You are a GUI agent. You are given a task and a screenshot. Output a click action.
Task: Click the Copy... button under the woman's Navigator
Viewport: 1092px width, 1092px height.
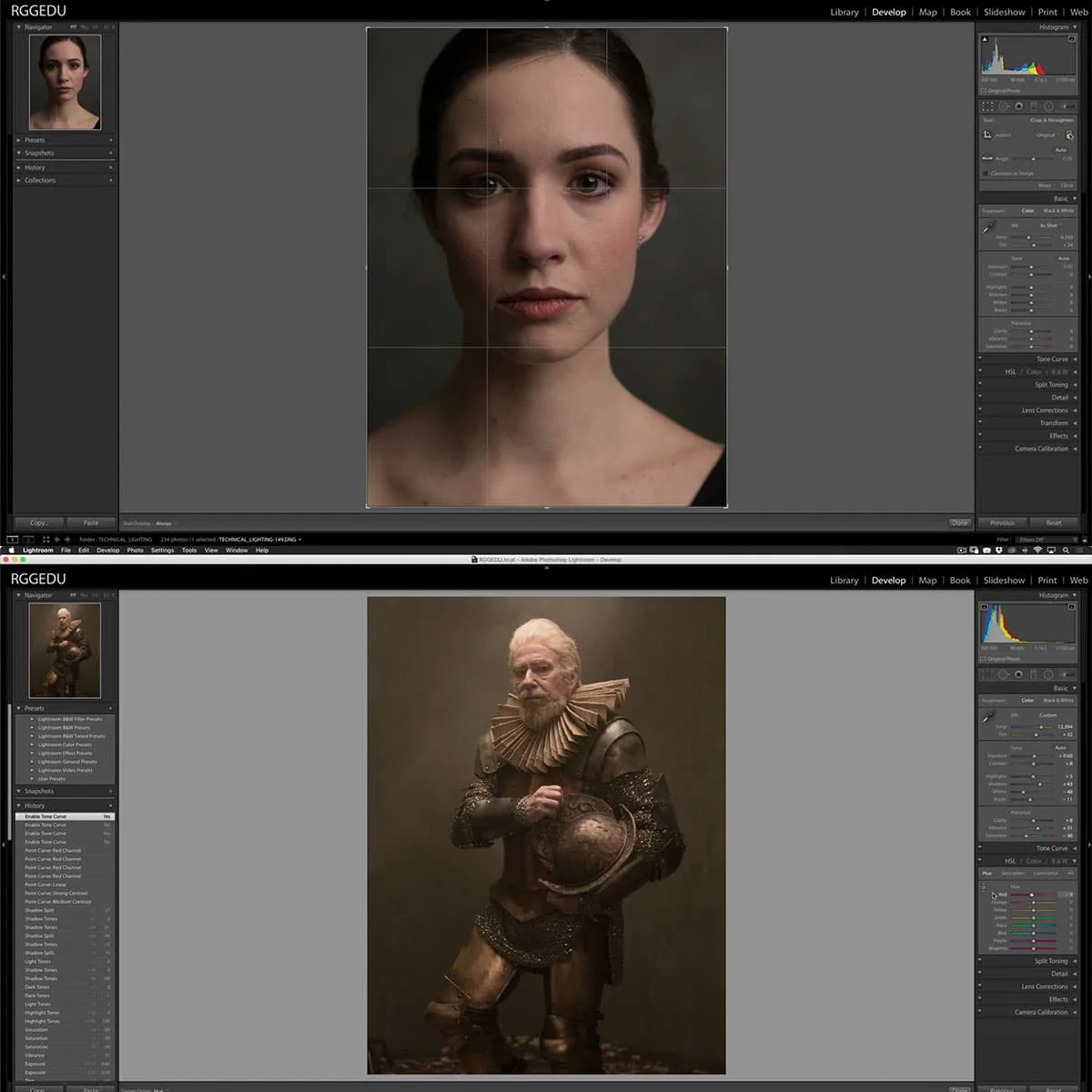click(39, 522)
